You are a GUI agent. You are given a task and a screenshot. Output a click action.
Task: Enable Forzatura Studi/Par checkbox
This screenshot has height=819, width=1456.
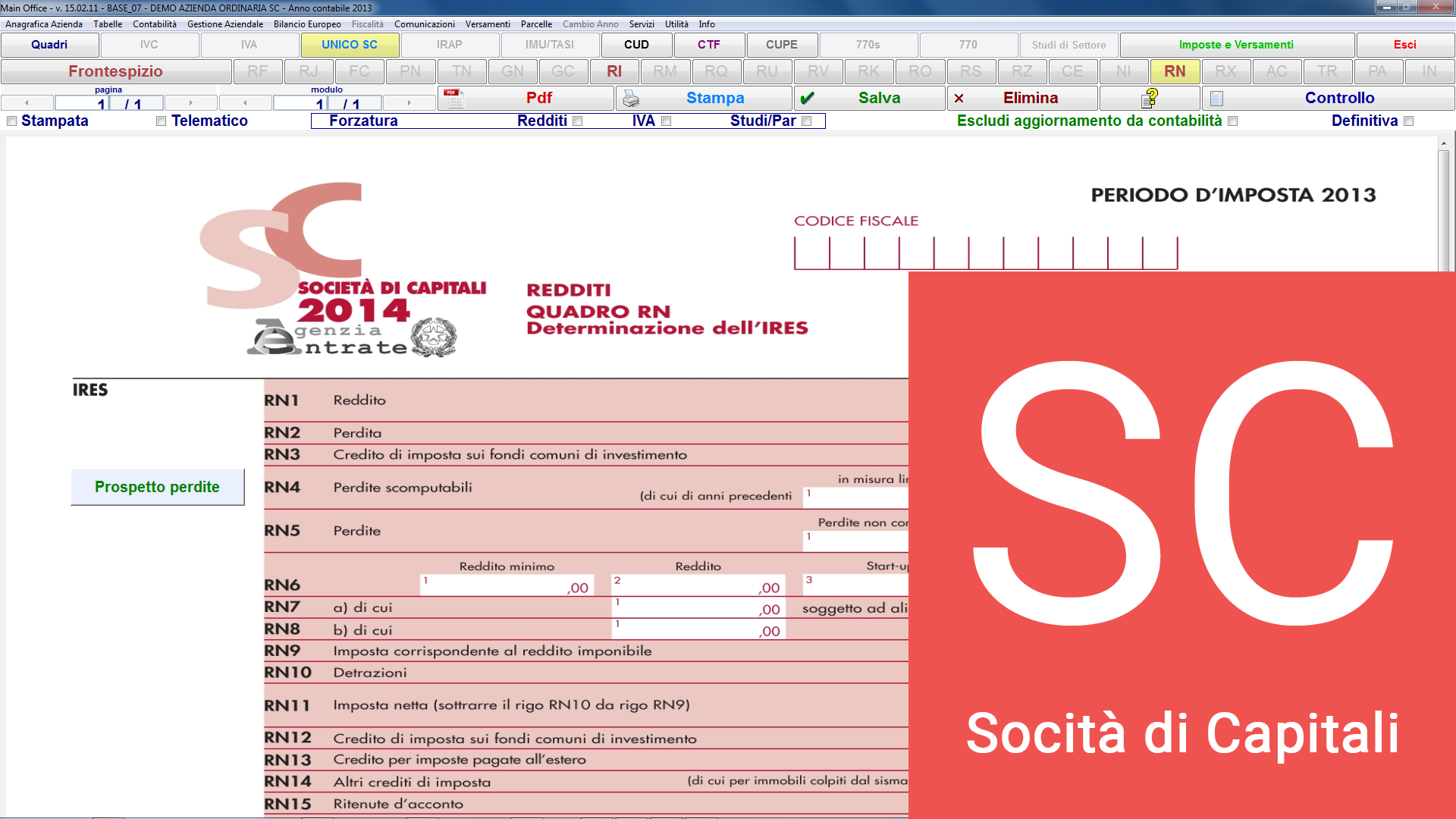point(807,121)
